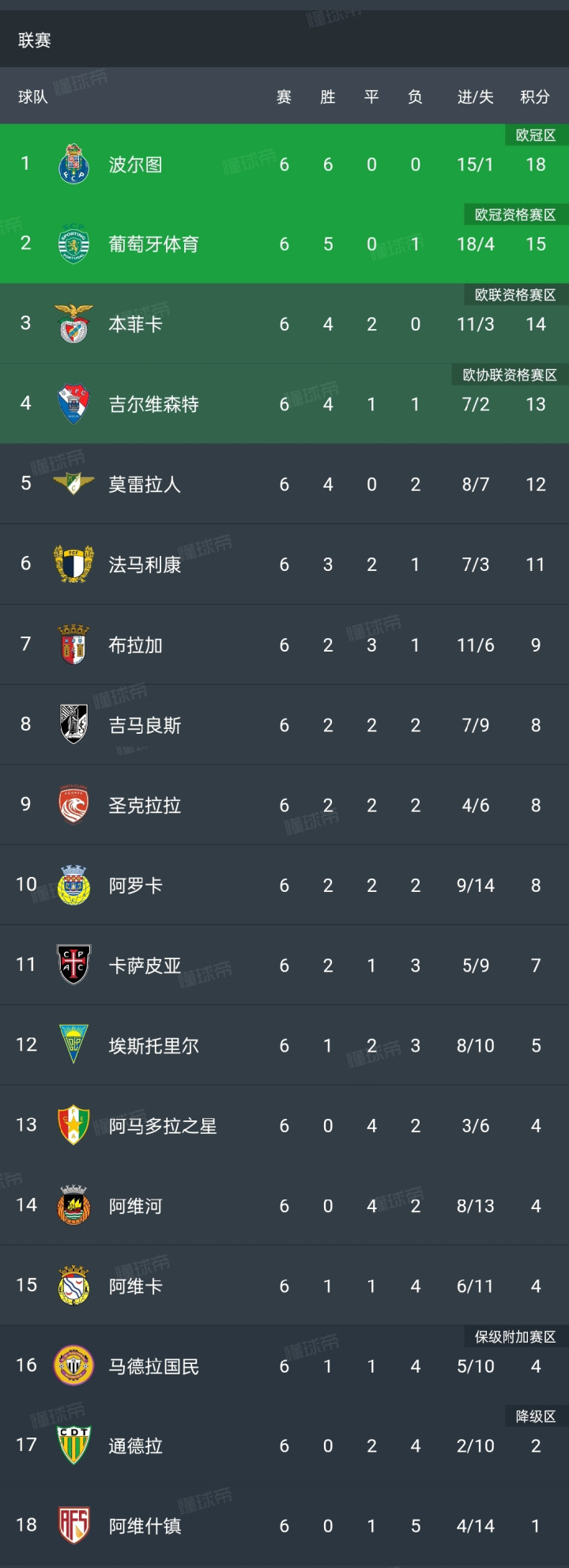Tap the Sporting CP green crest
Viewport: 569px width, 1568px height.
73,244
